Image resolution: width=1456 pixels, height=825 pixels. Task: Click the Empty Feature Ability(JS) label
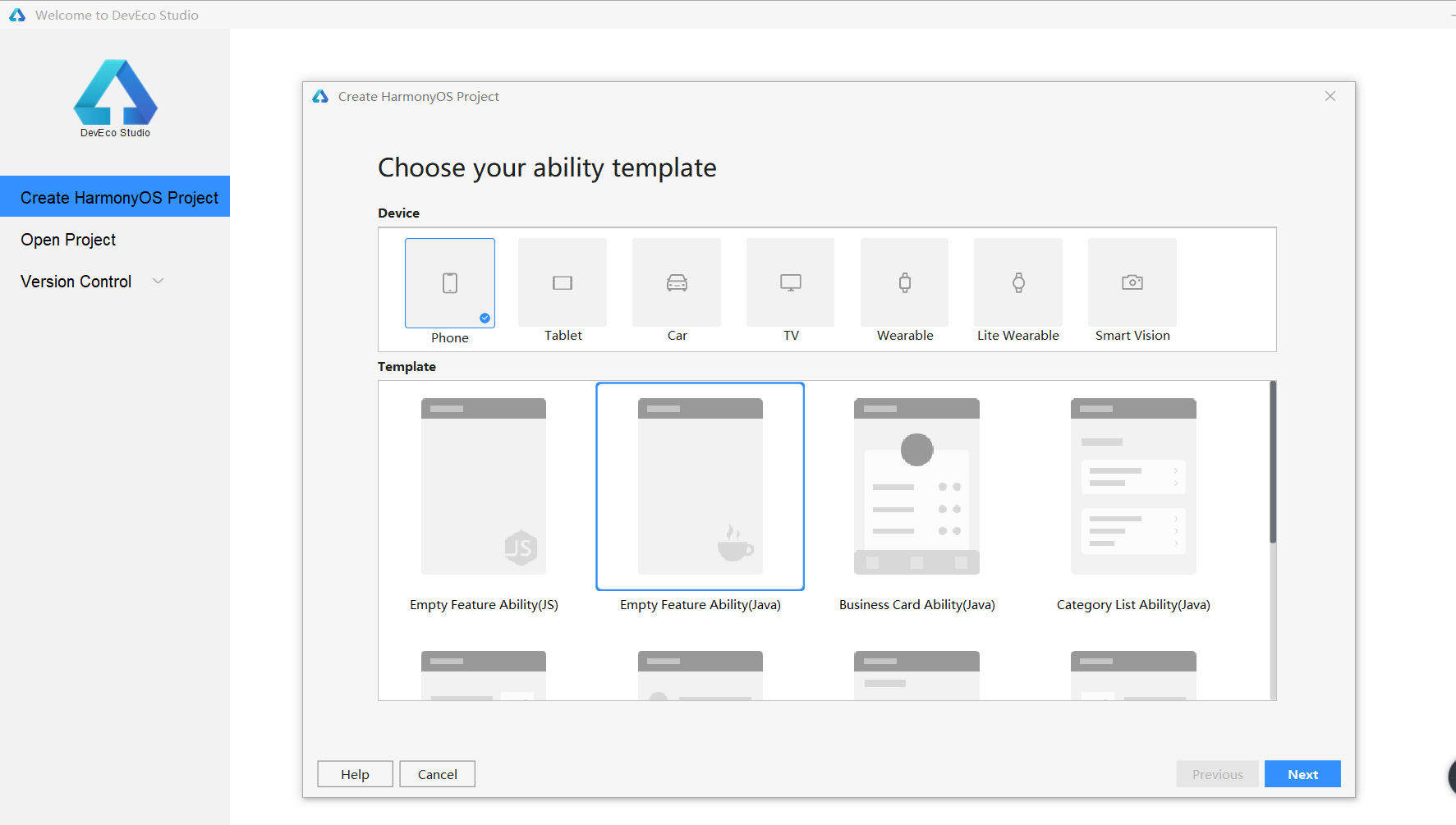484,605
